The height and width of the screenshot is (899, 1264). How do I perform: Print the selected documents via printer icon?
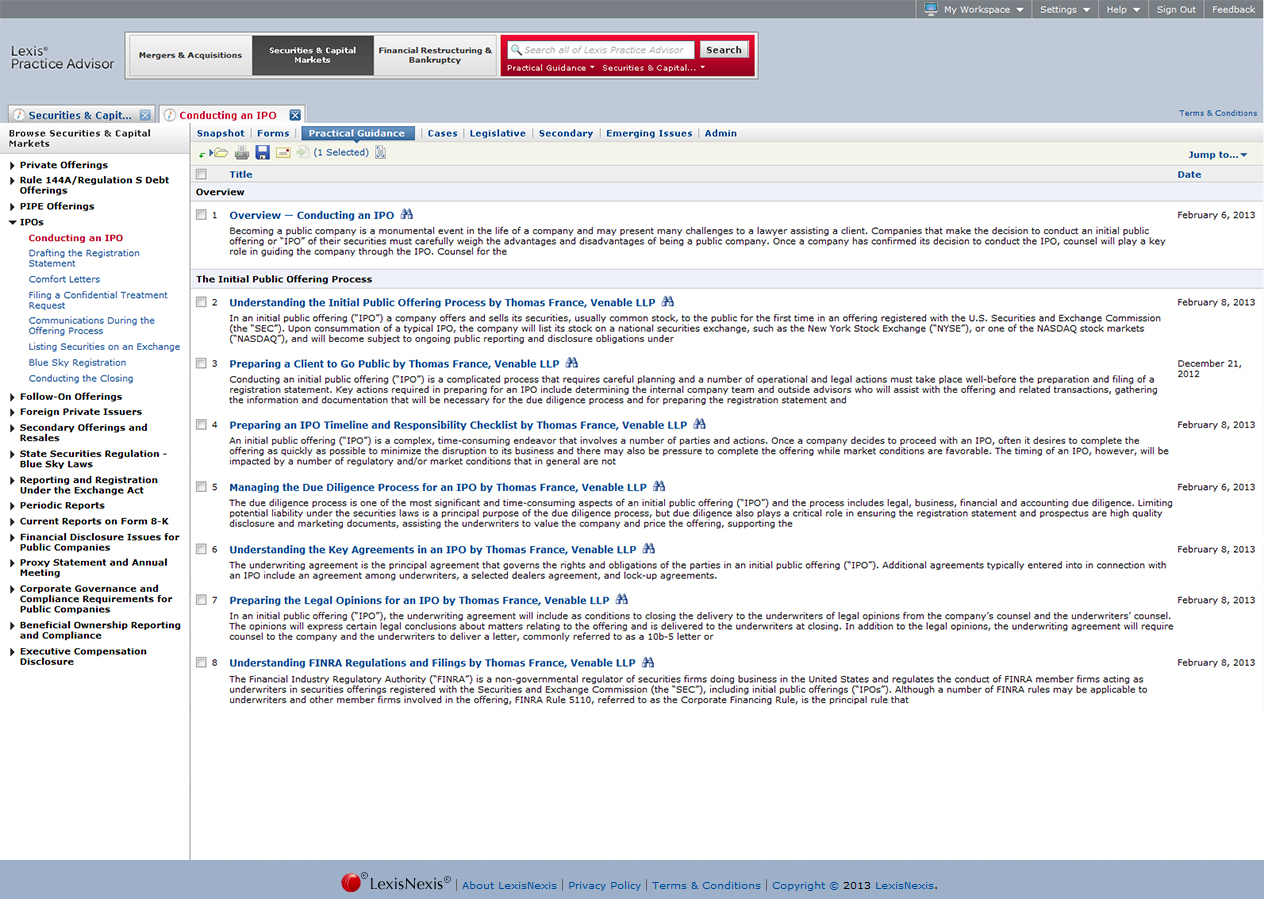click(x=242, y=153)
